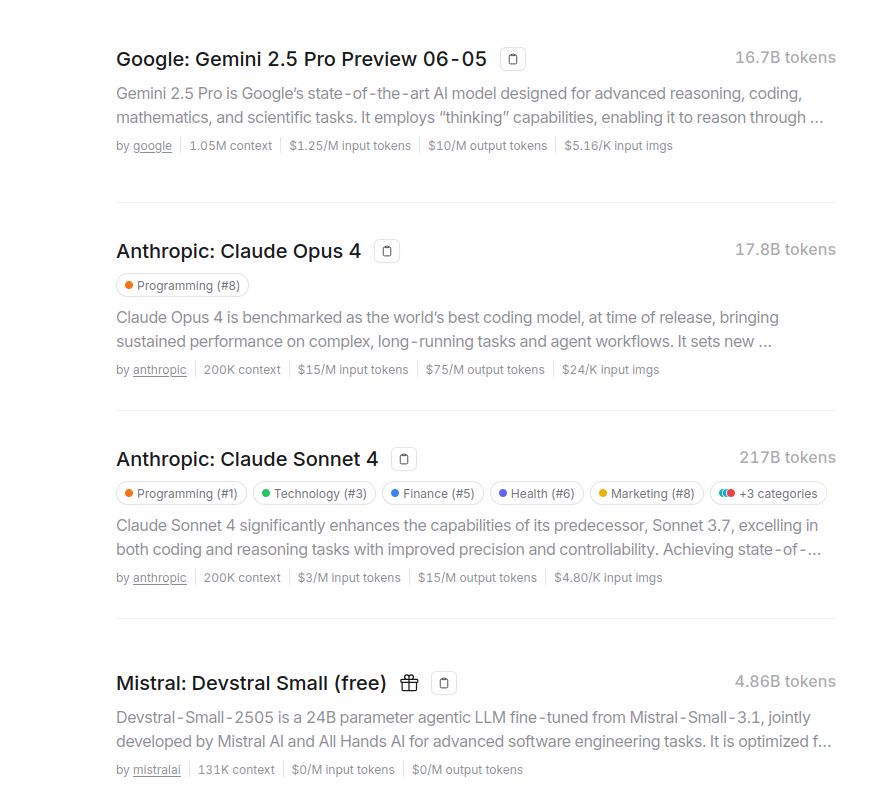
Task: Click the Devstral-Small-2505 description text
Action: [474, 730]
